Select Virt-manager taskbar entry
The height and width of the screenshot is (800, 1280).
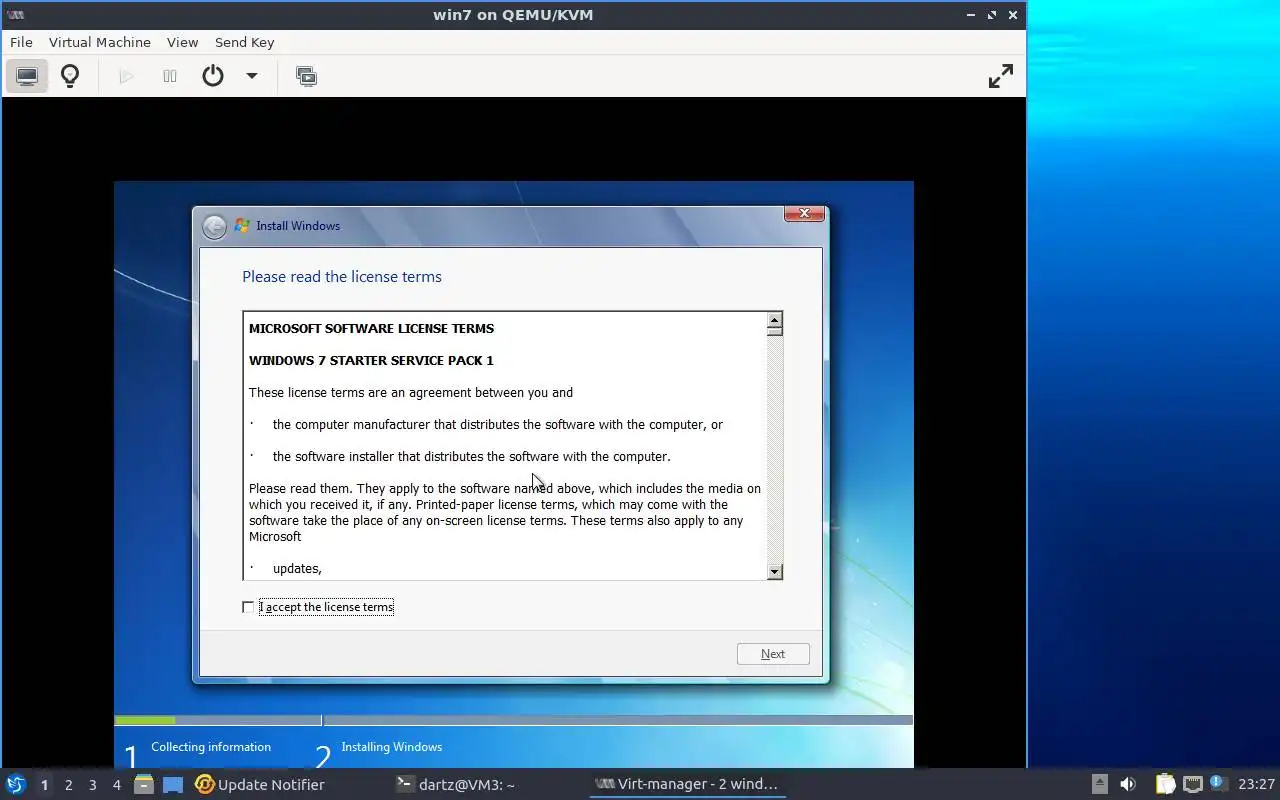[x=686, y=785]
